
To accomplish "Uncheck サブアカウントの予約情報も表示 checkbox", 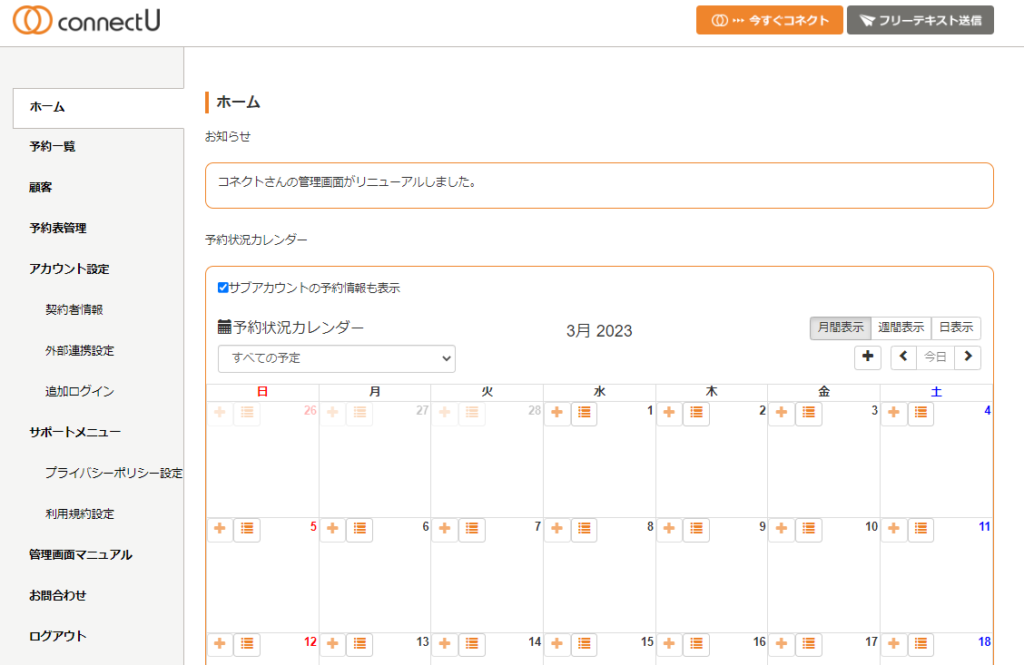I will [x=223, y=288].
